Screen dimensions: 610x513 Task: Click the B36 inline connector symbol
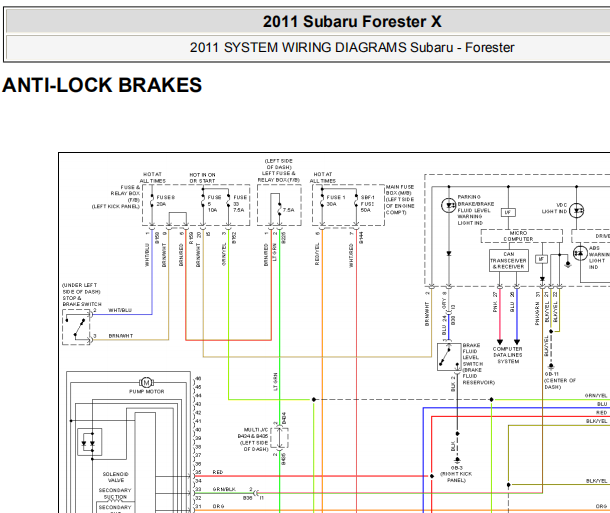point(255,493)
